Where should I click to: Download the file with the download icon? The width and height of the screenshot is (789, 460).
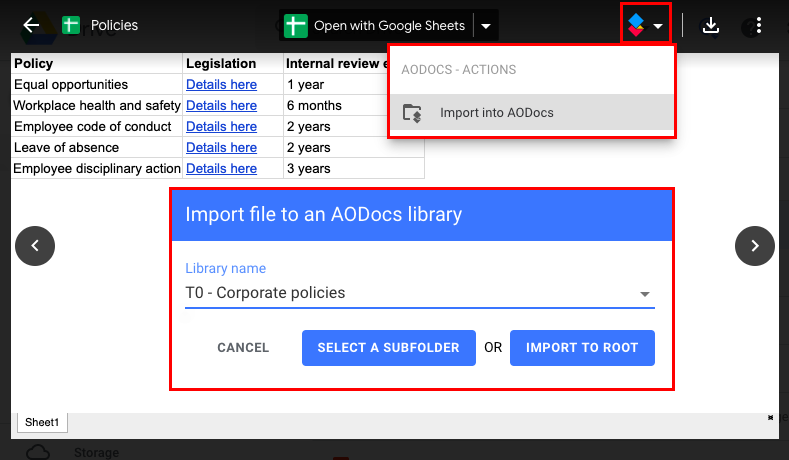(711, 25)
